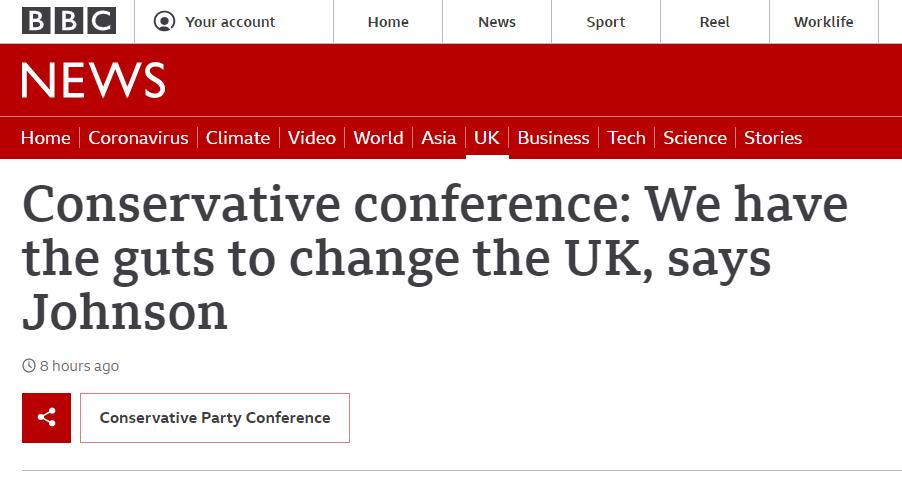Viewport: 902px width, 478px height.
Task: Select Home in red news navigation
Action: [x=45, y=138]
